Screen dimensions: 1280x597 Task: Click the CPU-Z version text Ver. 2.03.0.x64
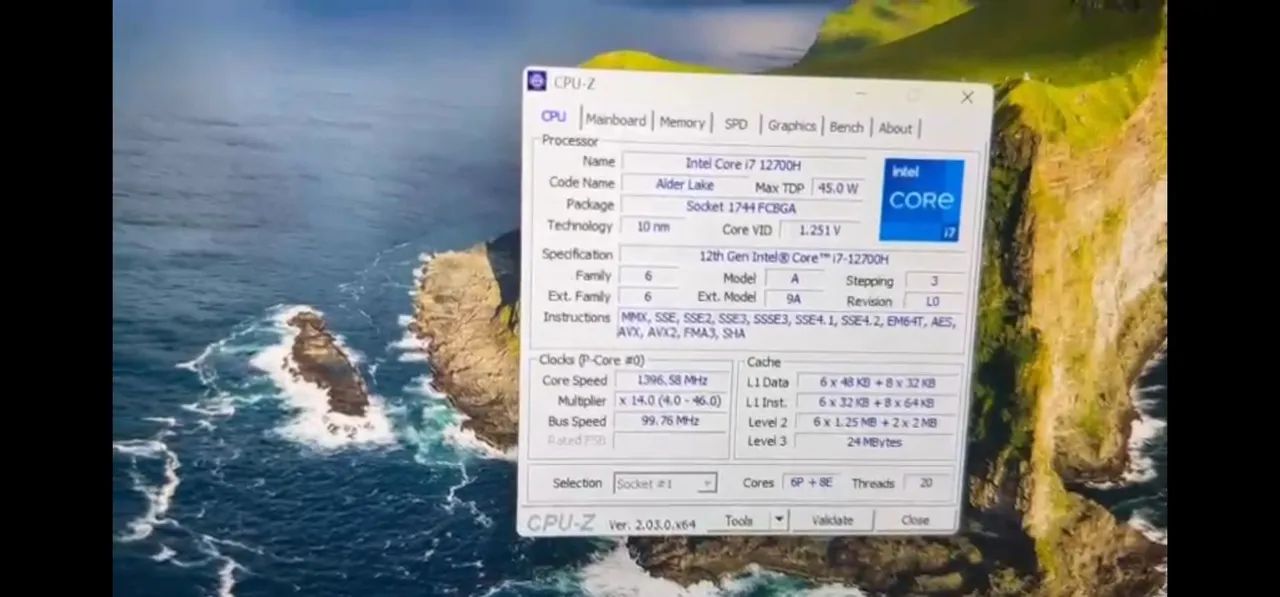click(652, 524)
